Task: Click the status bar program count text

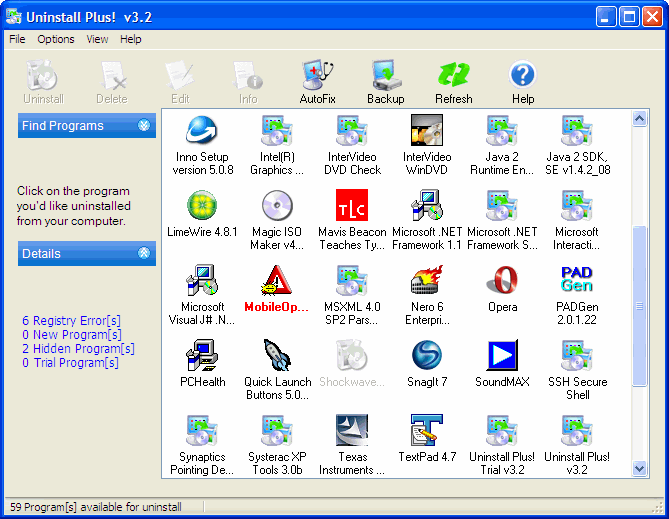Action: tap(96, 507)
